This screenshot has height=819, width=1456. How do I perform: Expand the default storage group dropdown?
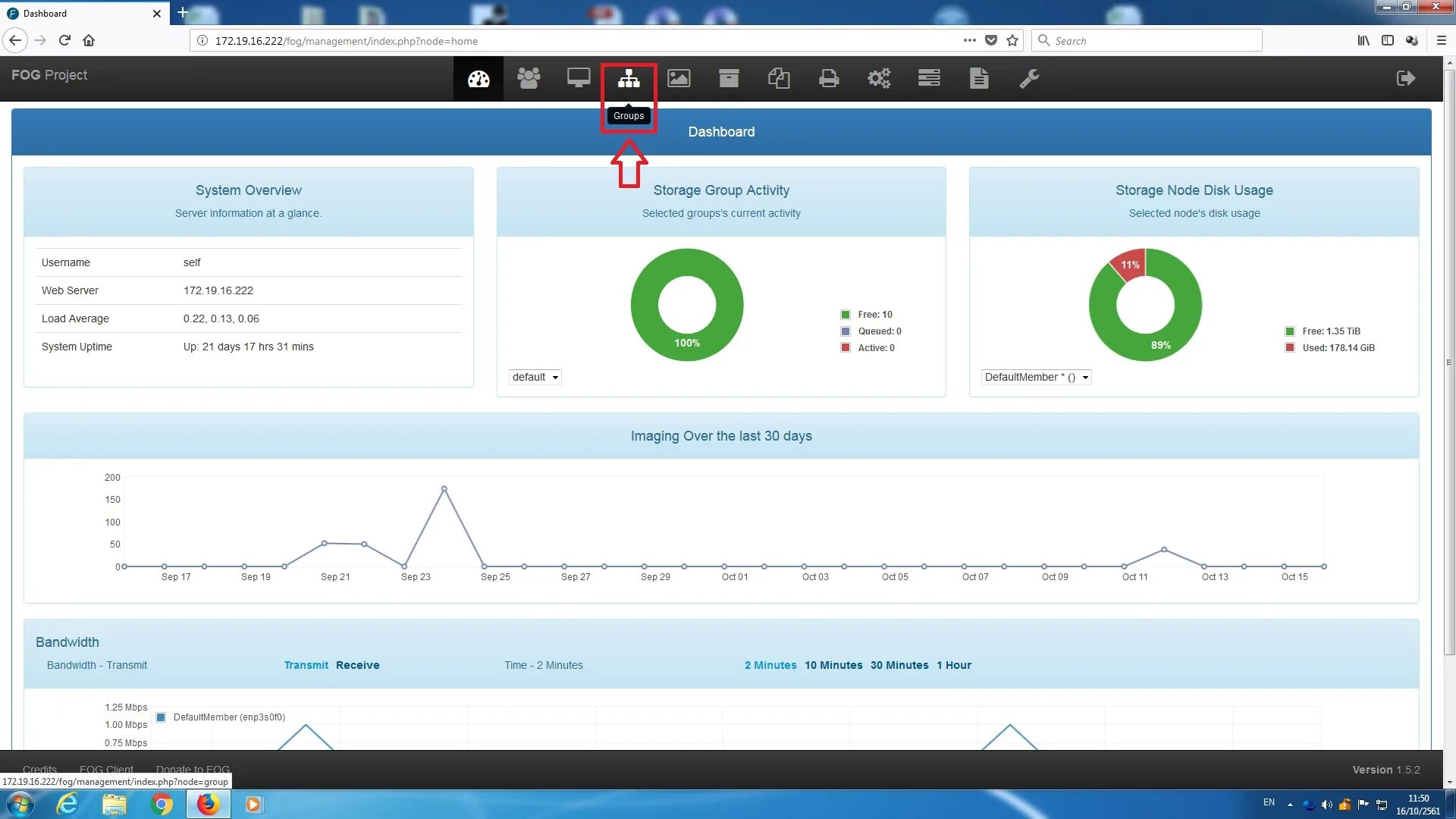click(535, 377)
